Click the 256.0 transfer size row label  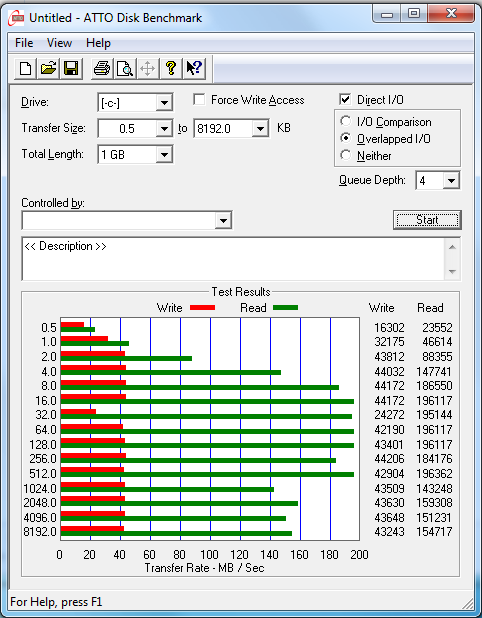point(43,459)
